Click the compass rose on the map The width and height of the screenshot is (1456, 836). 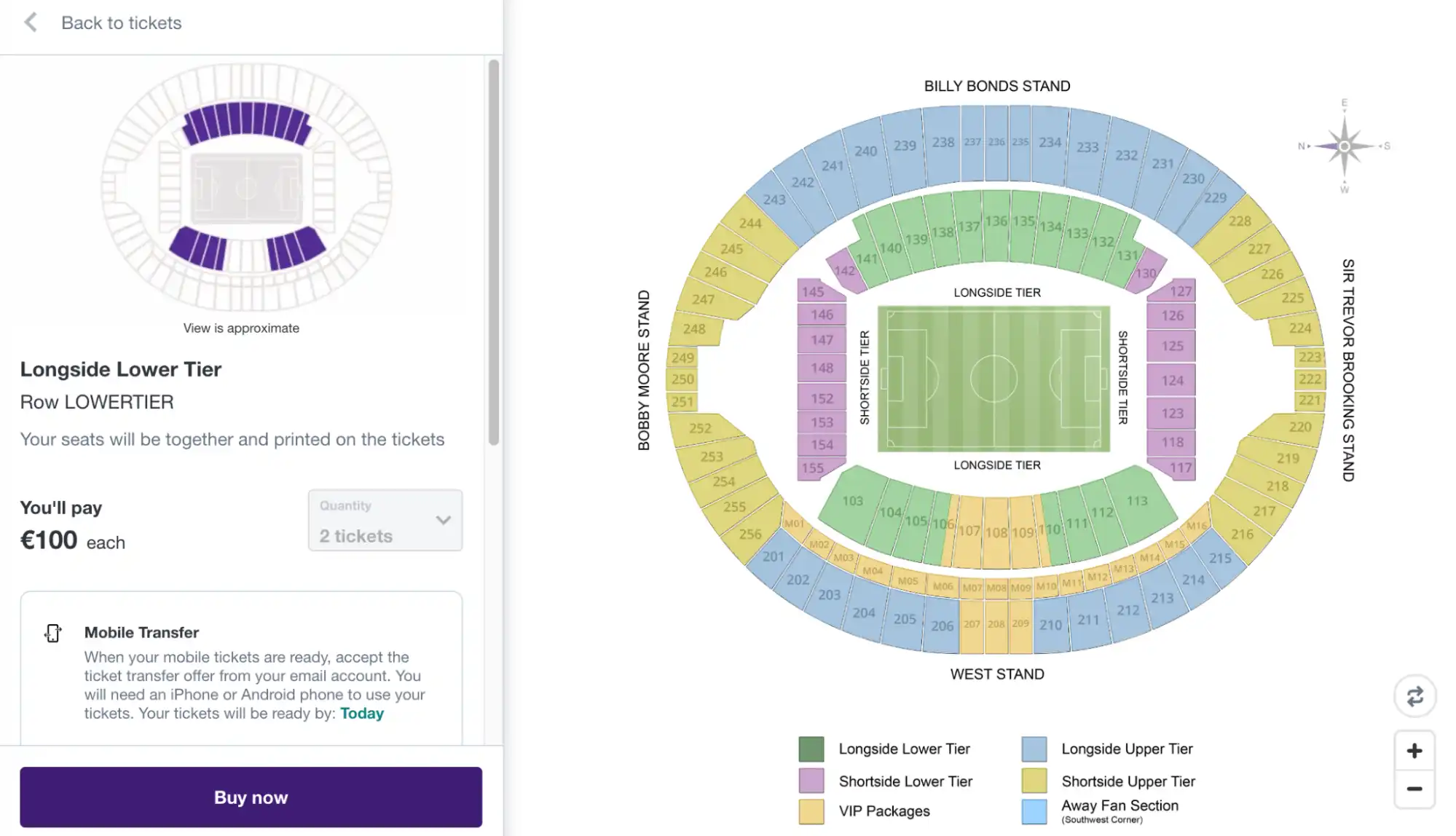(1345, 146)
